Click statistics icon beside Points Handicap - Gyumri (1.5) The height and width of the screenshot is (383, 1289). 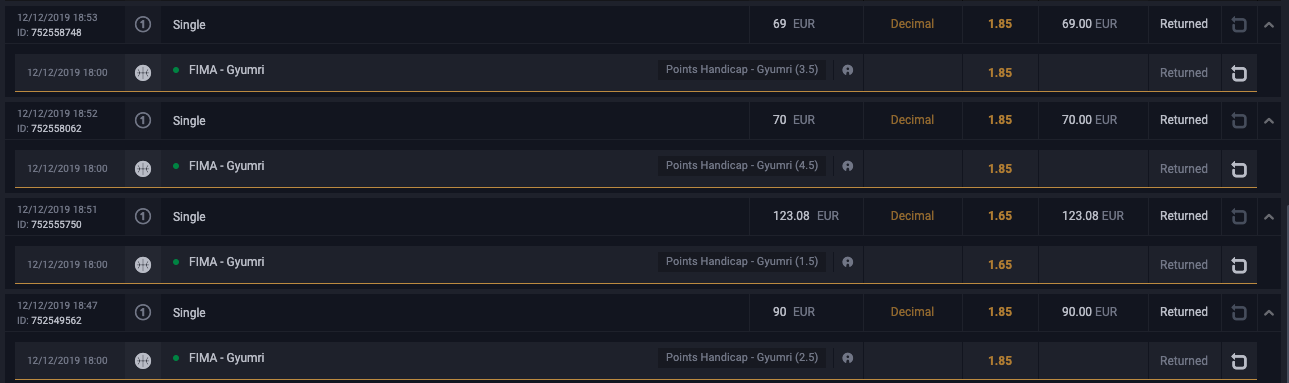pos(847,262)
